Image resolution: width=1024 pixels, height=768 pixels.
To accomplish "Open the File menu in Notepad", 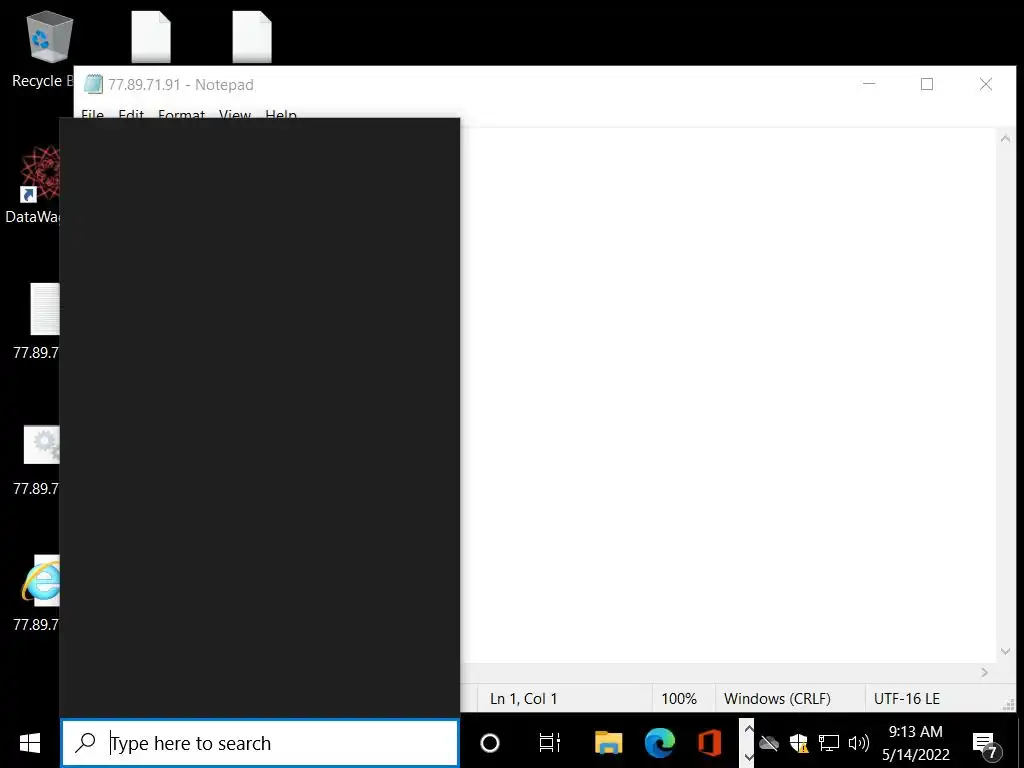I will [x=92, y=115].
